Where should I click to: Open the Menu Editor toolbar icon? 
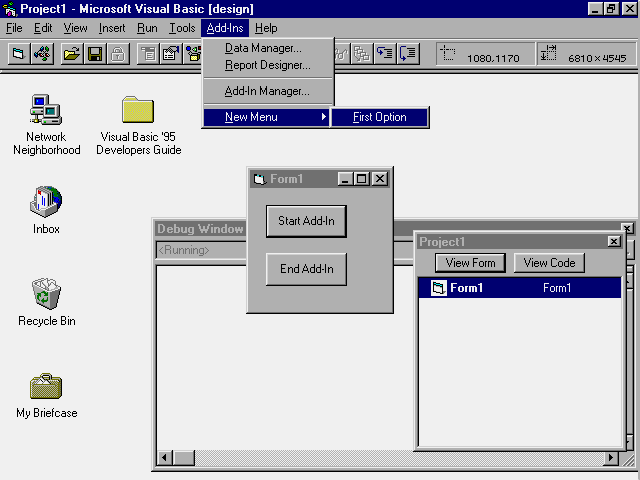coord(147,53)
